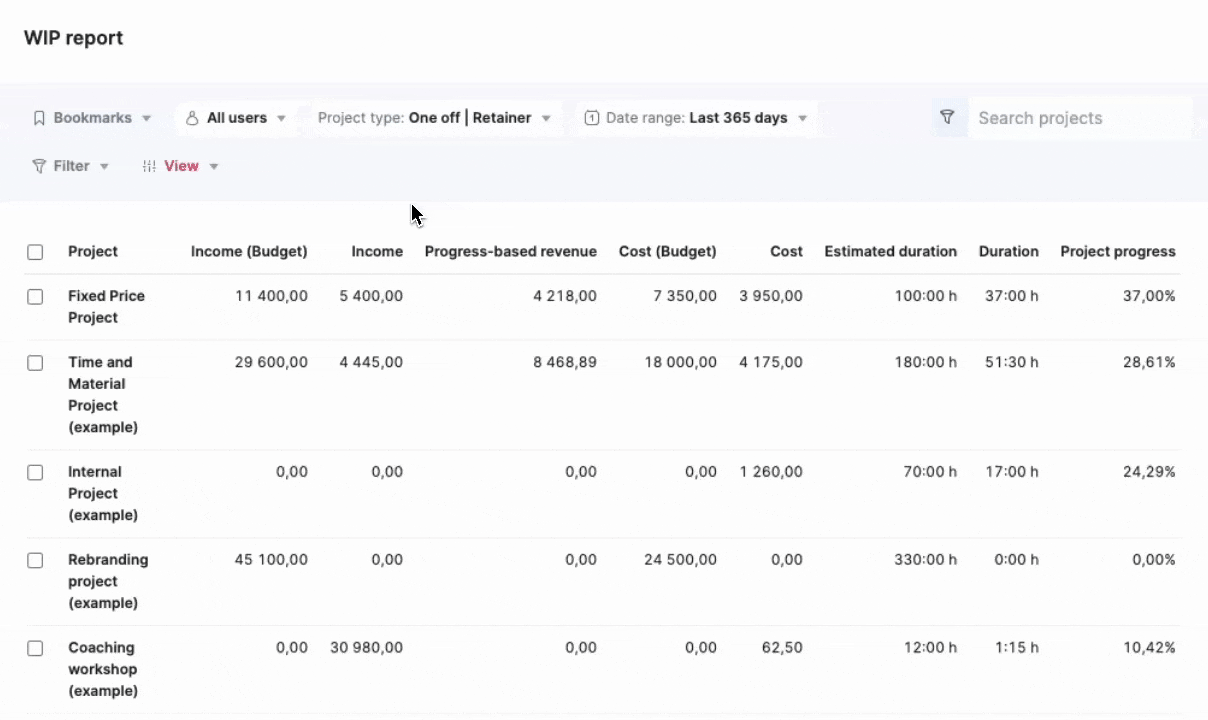Open the Time and Material Project link
Screen dimensions: 1208x720
(x=103, y=395)
